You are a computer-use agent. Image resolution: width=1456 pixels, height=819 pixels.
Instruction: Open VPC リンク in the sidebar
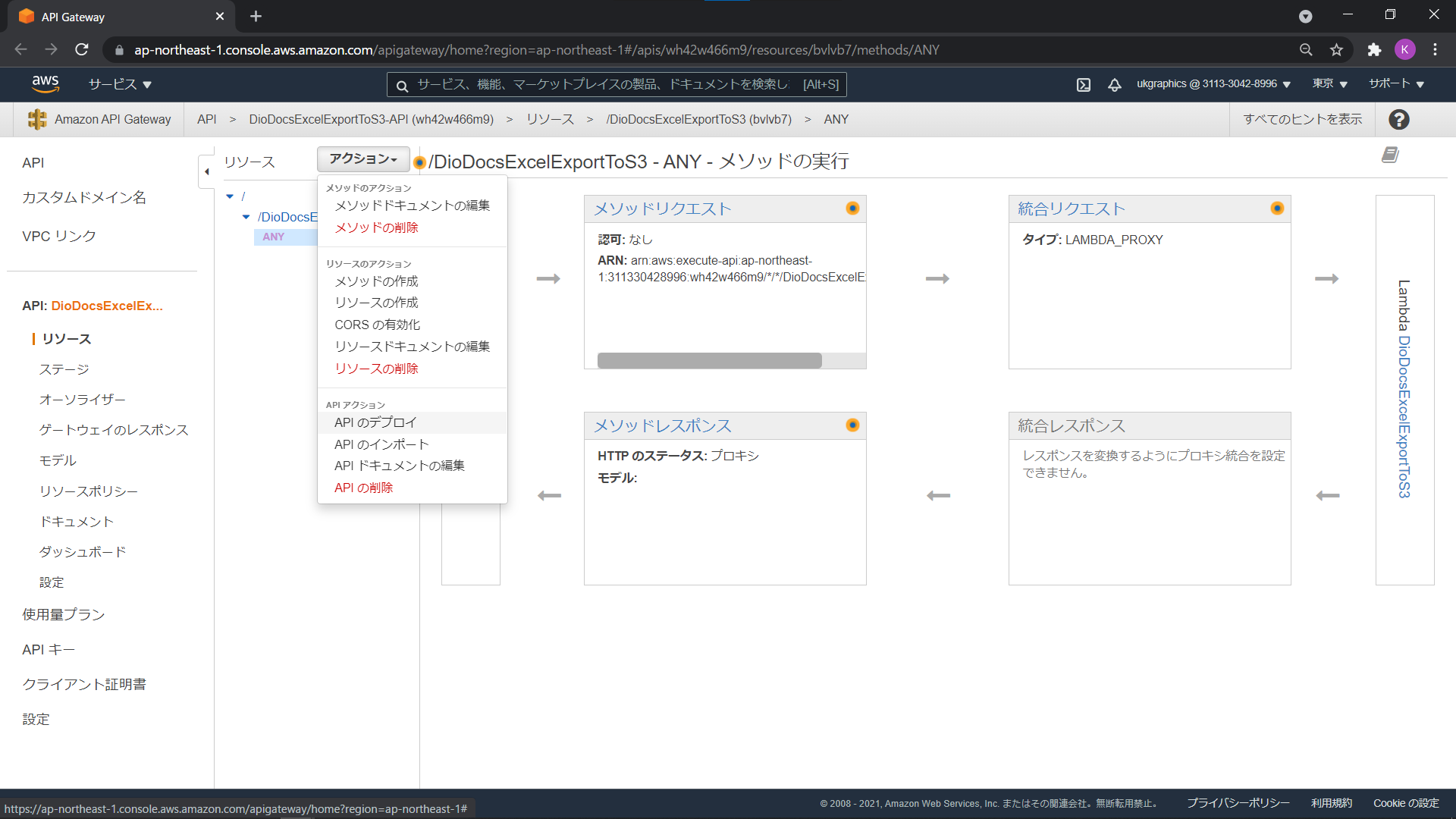59,236
